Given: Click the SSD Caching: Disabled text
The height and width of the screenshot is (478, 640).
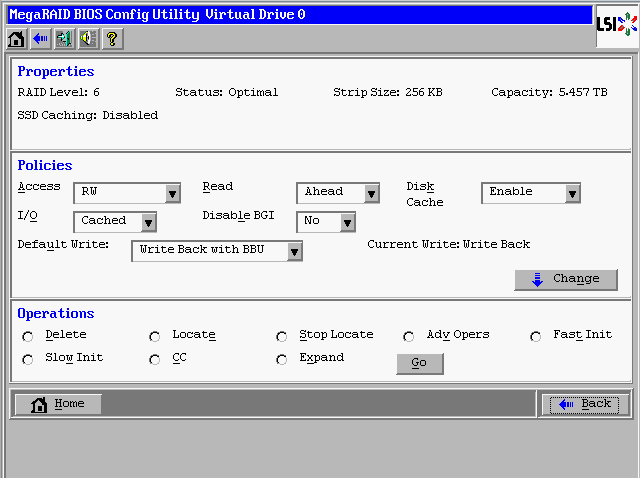Looking at the screenshot, I should pos(88,116).
